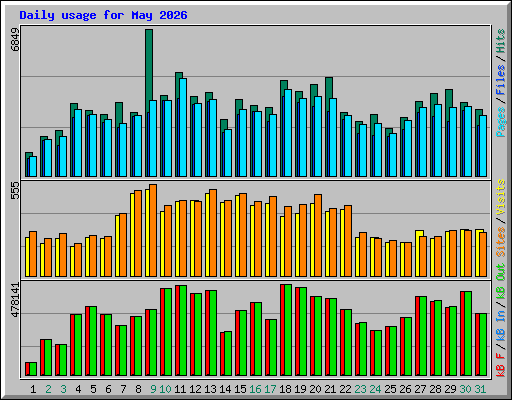Click the cyan pages bar for day 1
The width and height of the screenshot is (512, 400).
point(33,167)
